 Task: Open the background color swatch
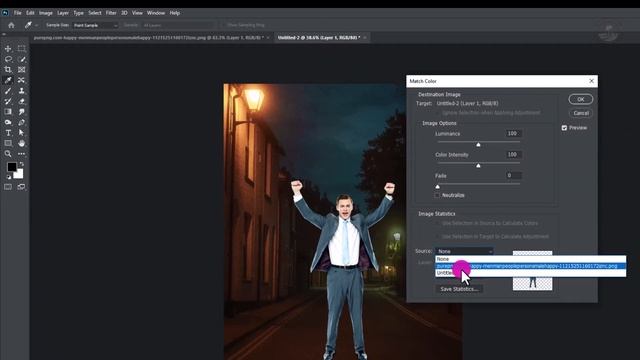coord(19,175)
